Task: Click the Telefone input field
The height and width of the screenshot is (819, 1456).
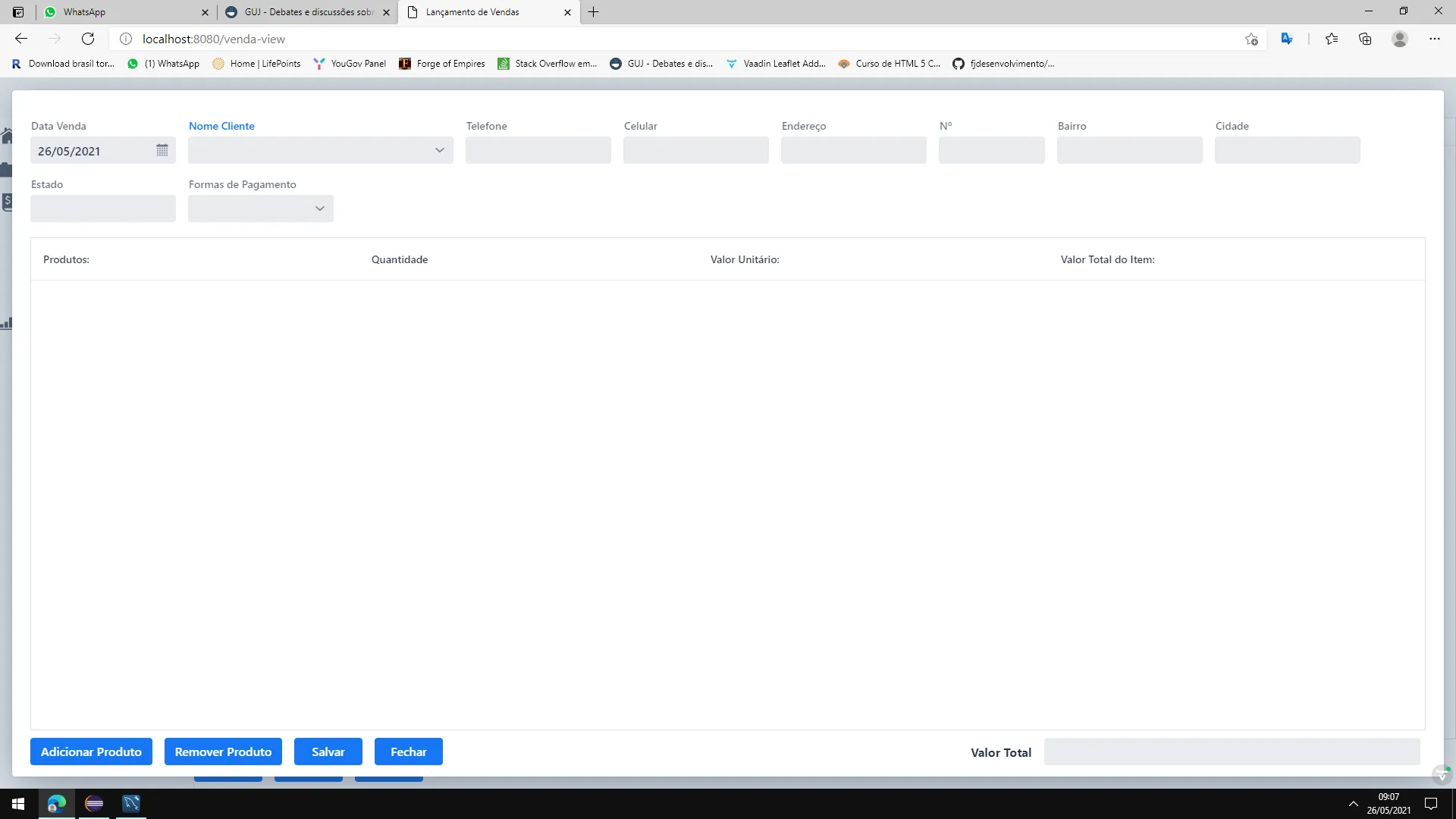Action: pos(538,150)
